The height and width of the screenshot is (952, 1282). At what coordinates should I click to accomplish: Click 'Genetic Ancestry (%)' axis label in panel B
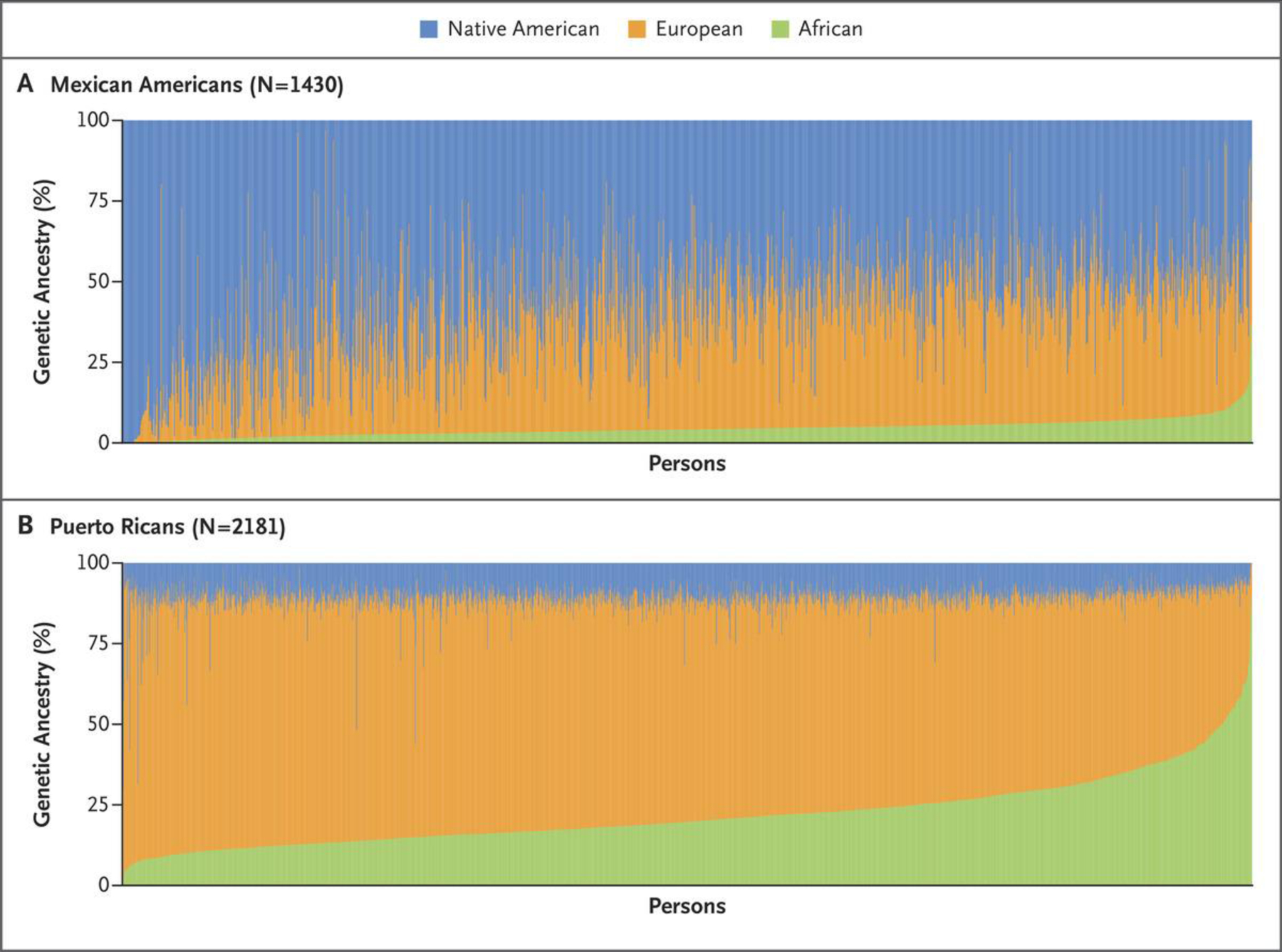pos(43,725)
